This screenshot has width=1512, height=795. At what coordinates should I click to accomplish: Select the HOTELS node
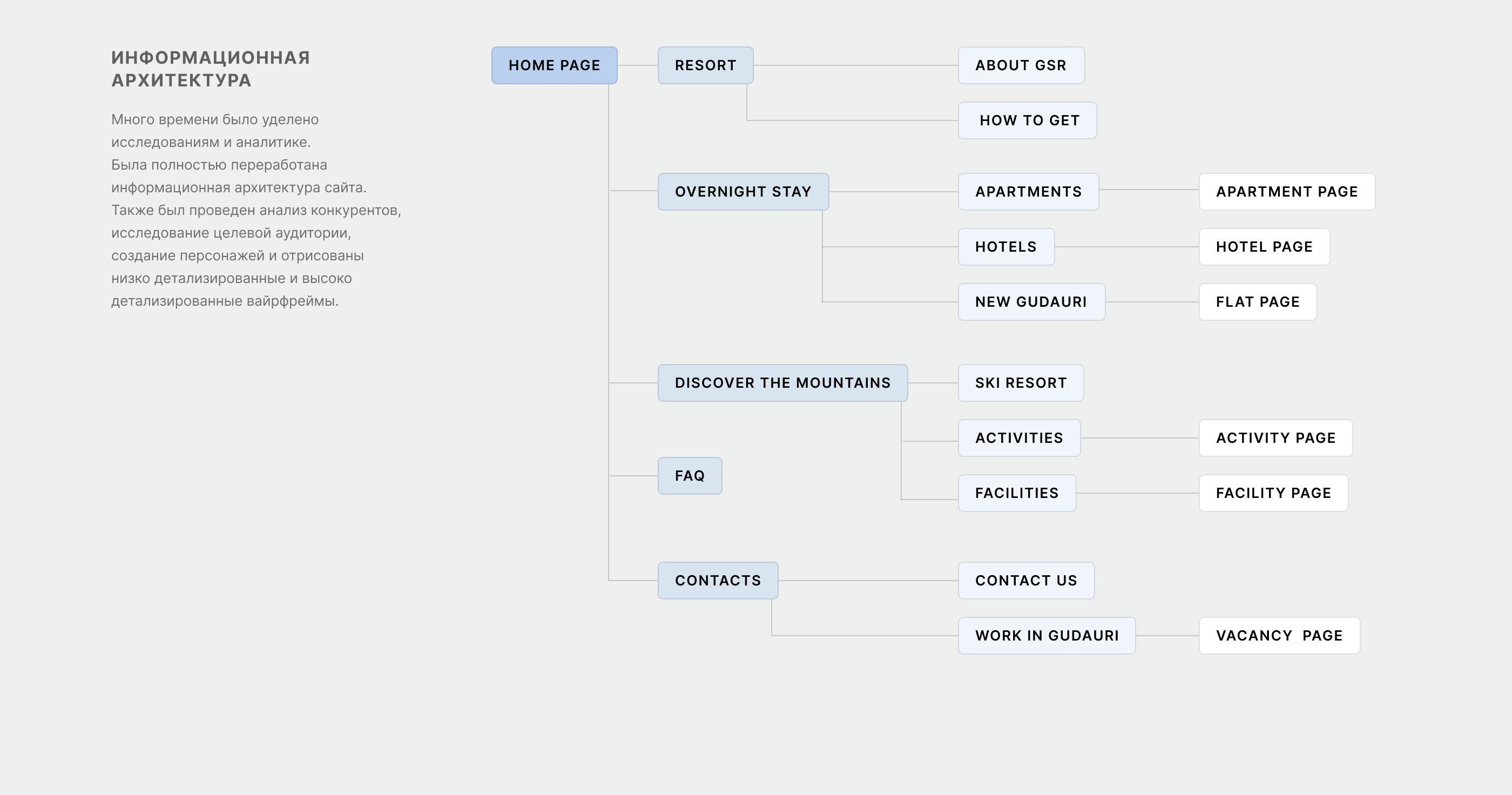pos(1006,247)
